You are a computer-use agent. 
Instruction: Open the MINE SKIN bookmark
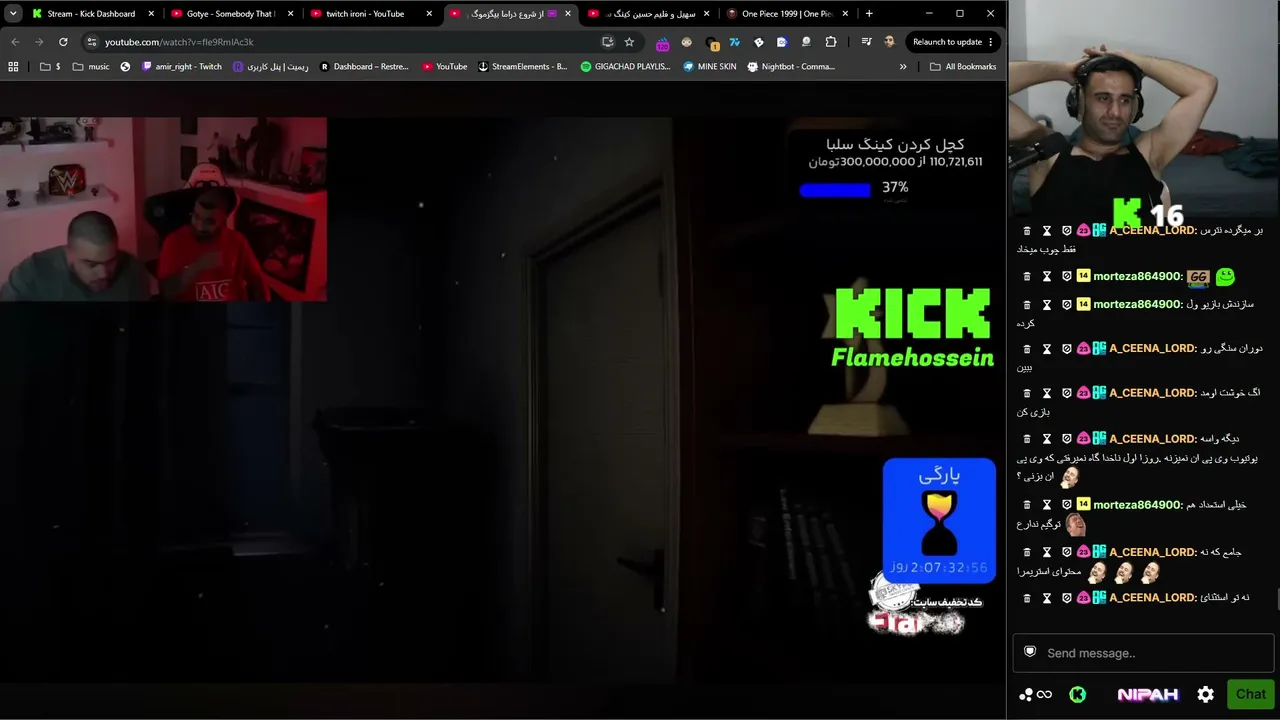[x=709, y=67]
